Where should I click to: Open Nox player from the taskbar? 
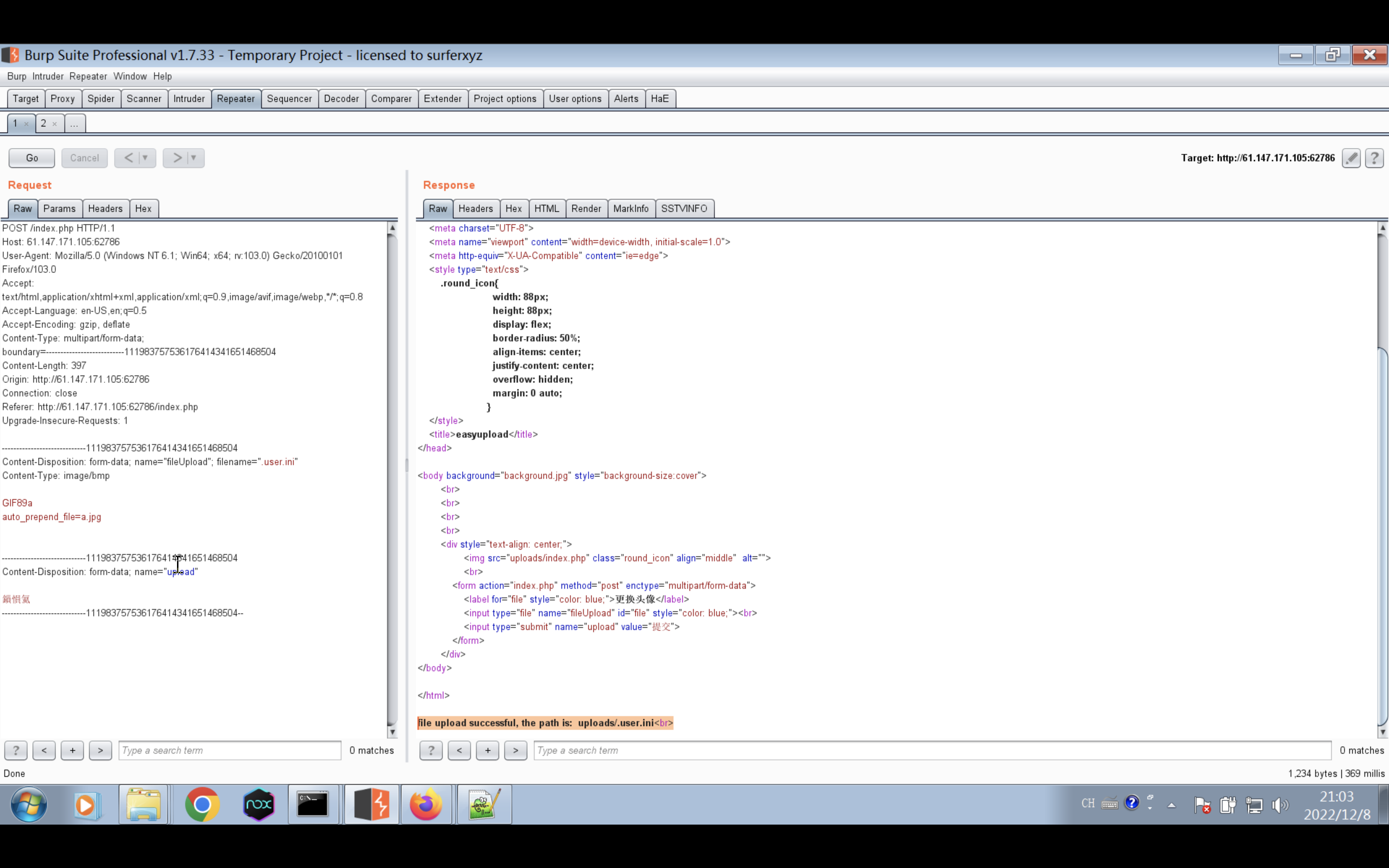(259, 804)
